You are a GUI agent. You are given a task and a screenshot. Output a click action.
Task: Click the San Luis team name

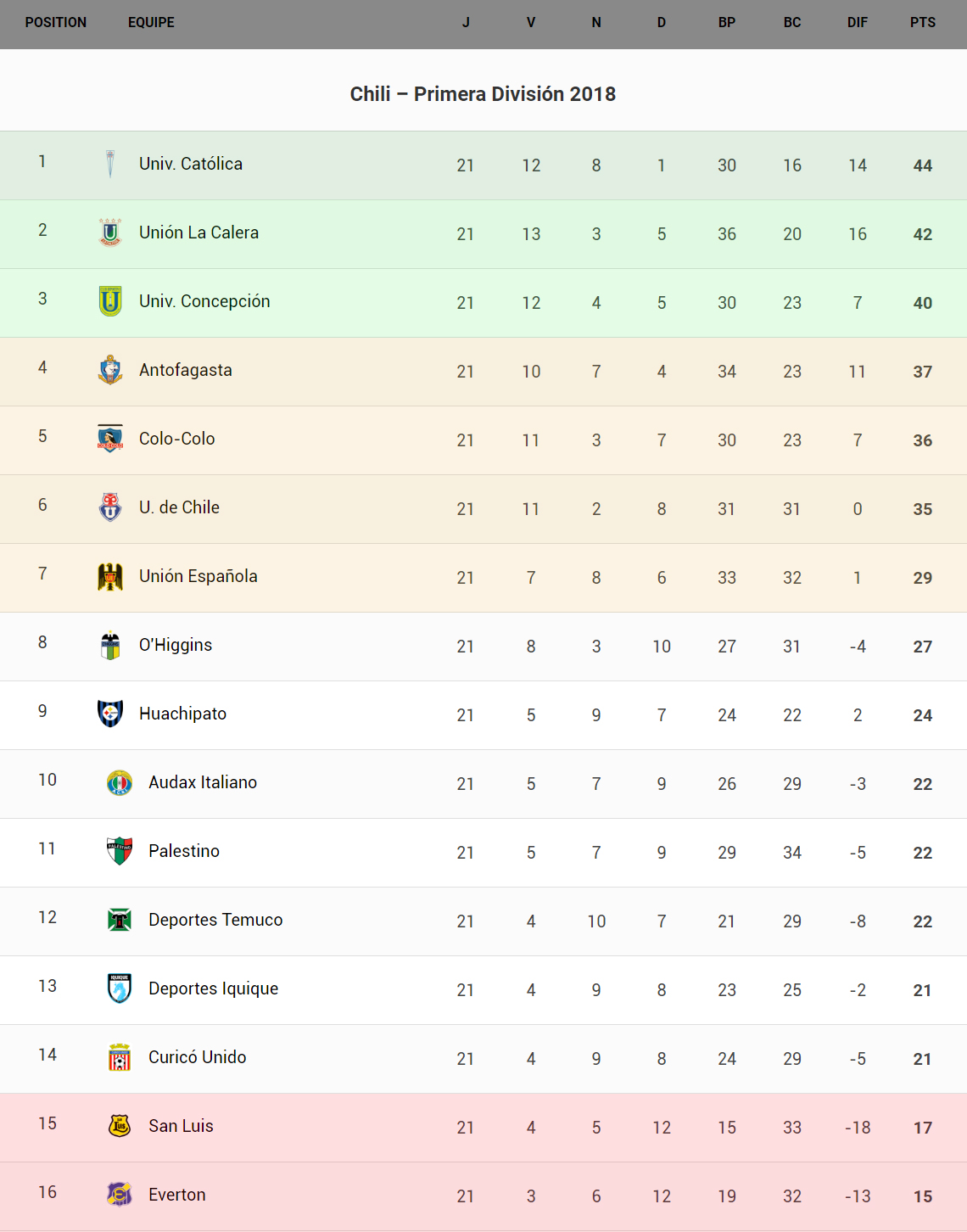pyautogui.click(x=181, y=1126)
